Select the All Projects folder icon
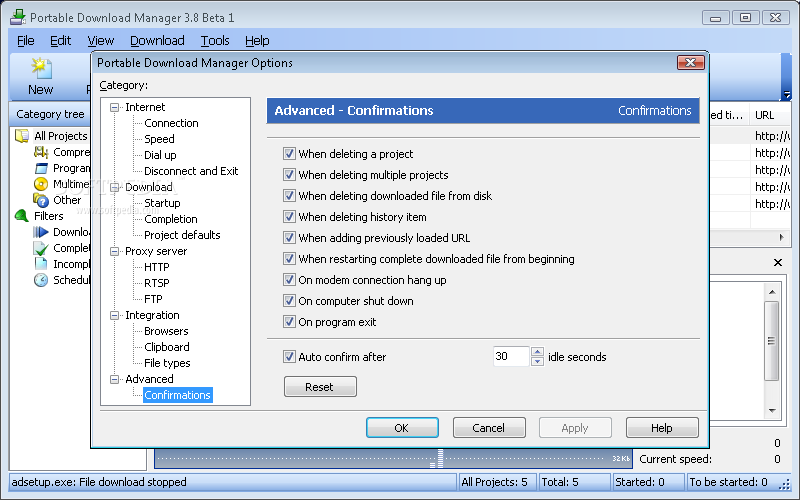The image size is (800, 500). click(22, 136)
